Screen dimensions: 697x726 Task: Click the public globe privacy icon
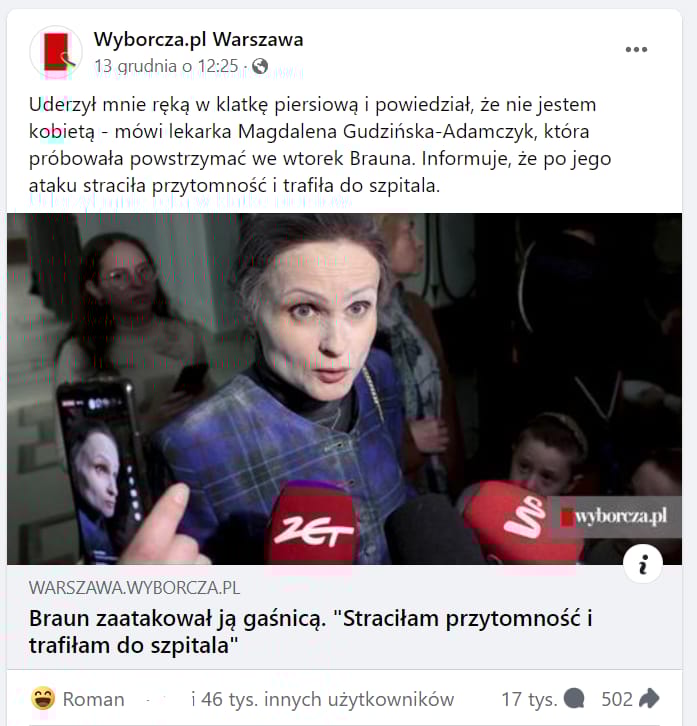point(260,66)
